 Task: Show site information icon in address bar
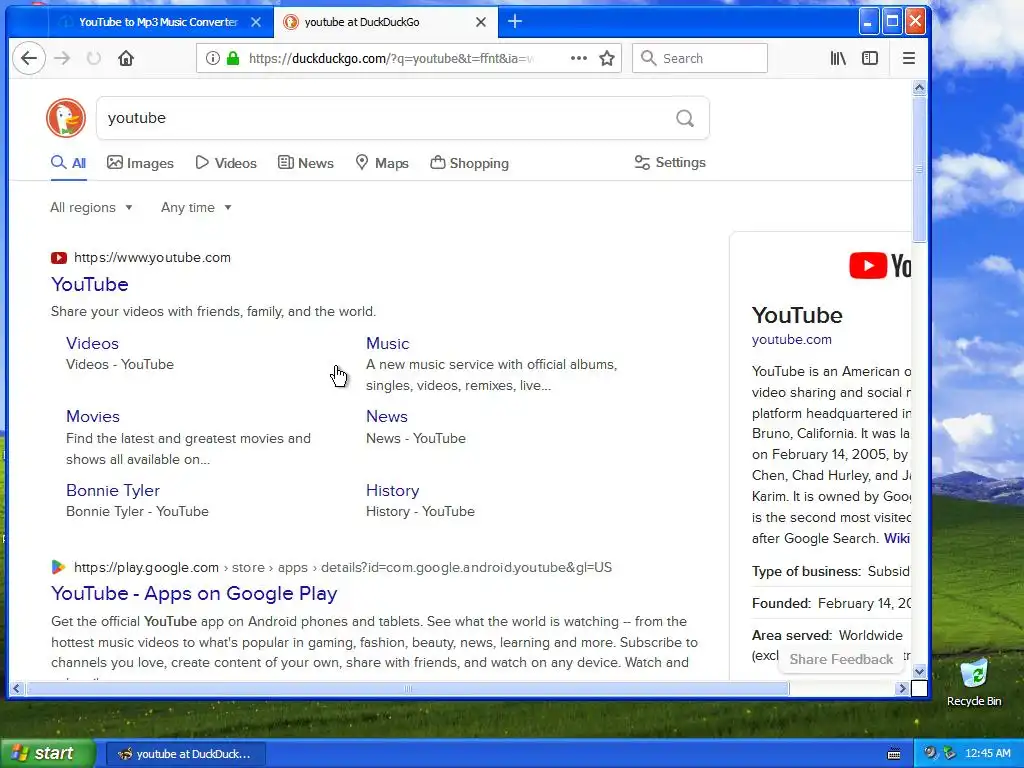click(213, 58)
